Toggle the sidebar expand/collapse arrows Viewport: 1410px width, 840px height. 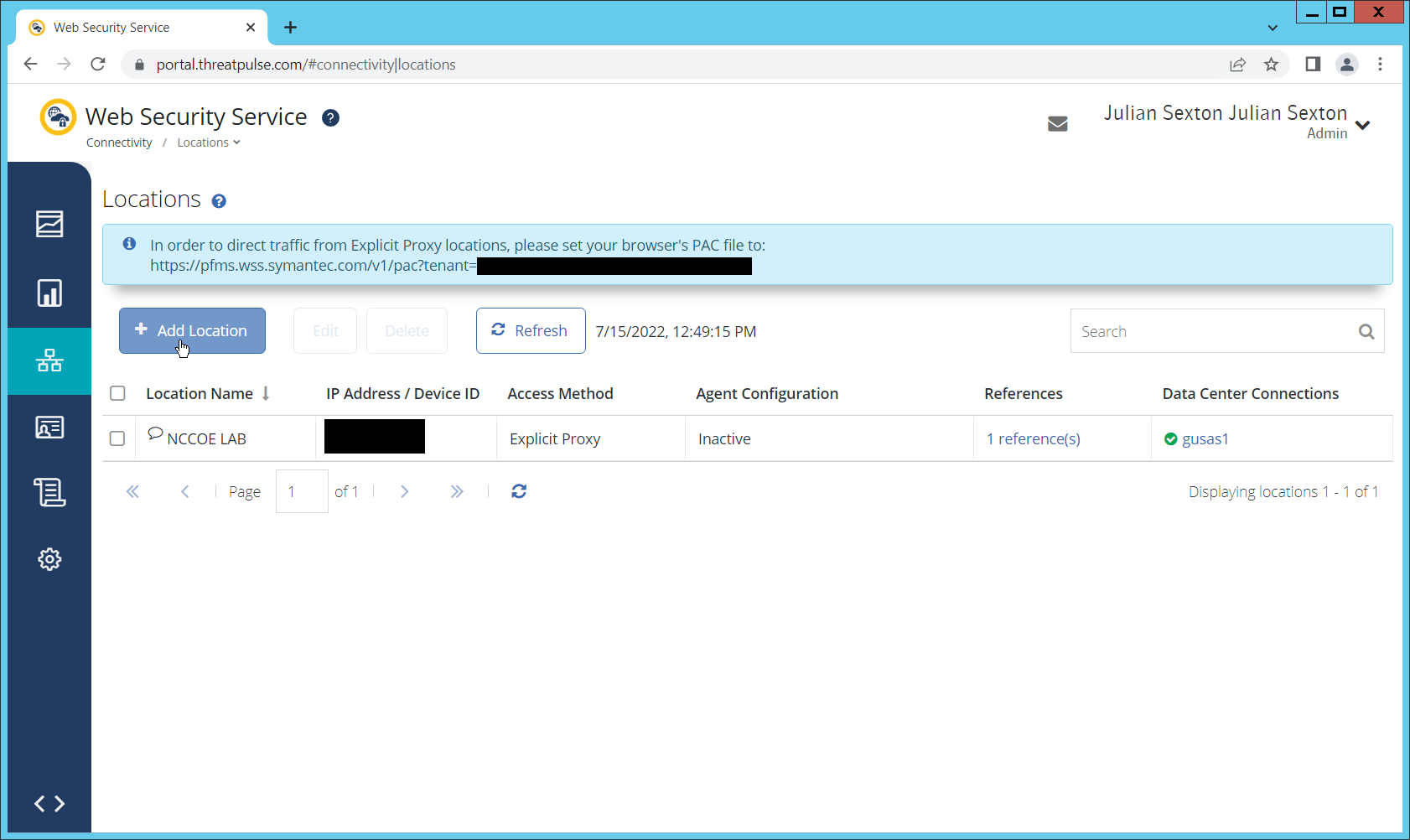(49, 803)
